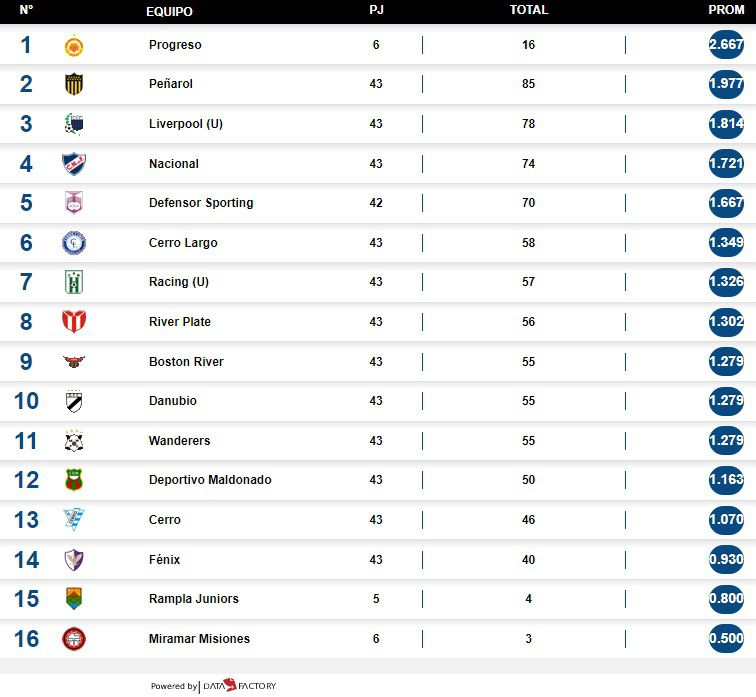Click the Peñarol striped shield crest
Image resolution: width=756 pixels, height=697 pixels.
point(74,84)
